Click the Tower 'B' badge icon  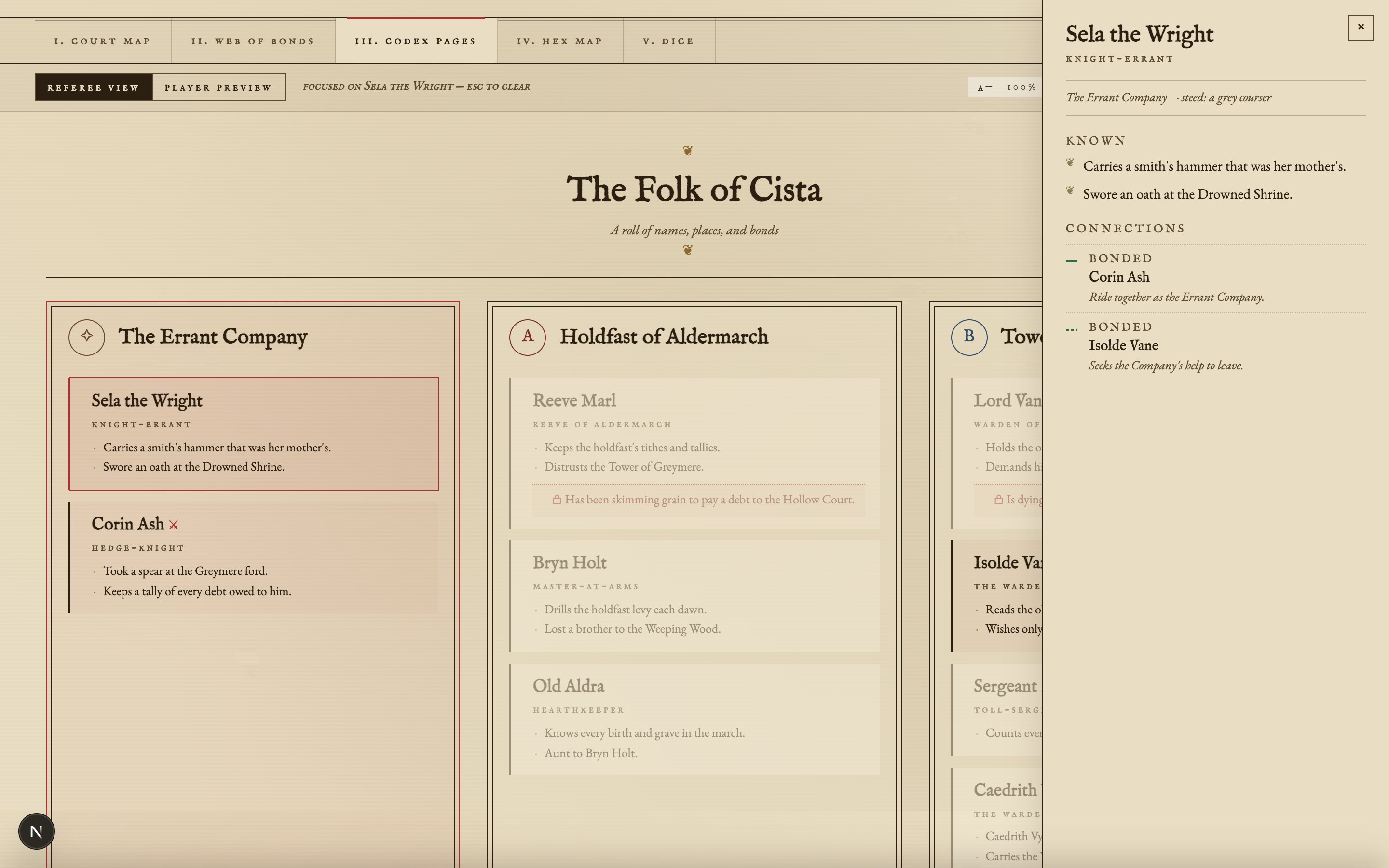pyautogui.click(x=969, y=337)
